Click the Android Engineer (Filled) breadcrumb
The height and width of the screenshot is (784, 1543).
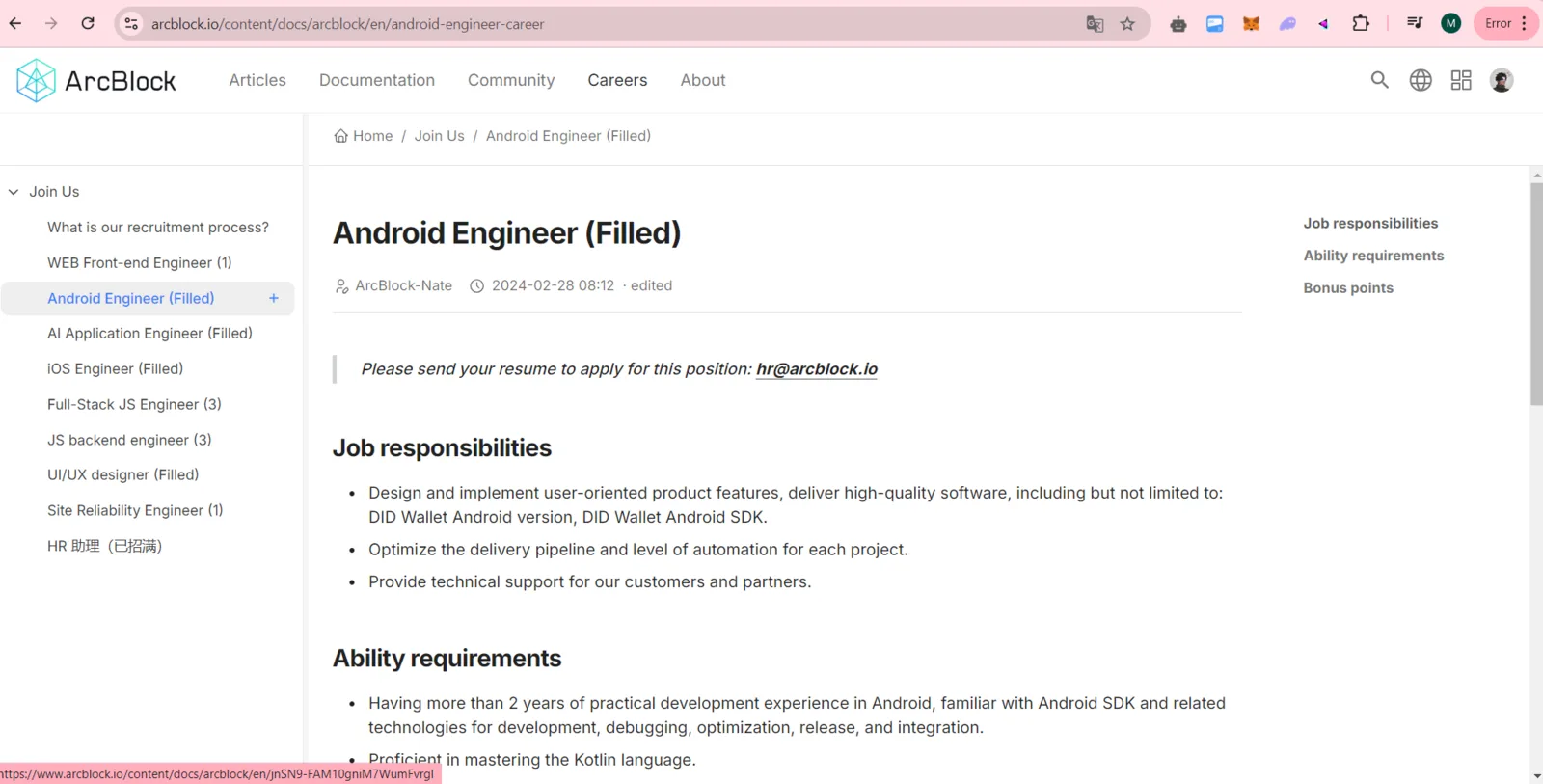568,136
